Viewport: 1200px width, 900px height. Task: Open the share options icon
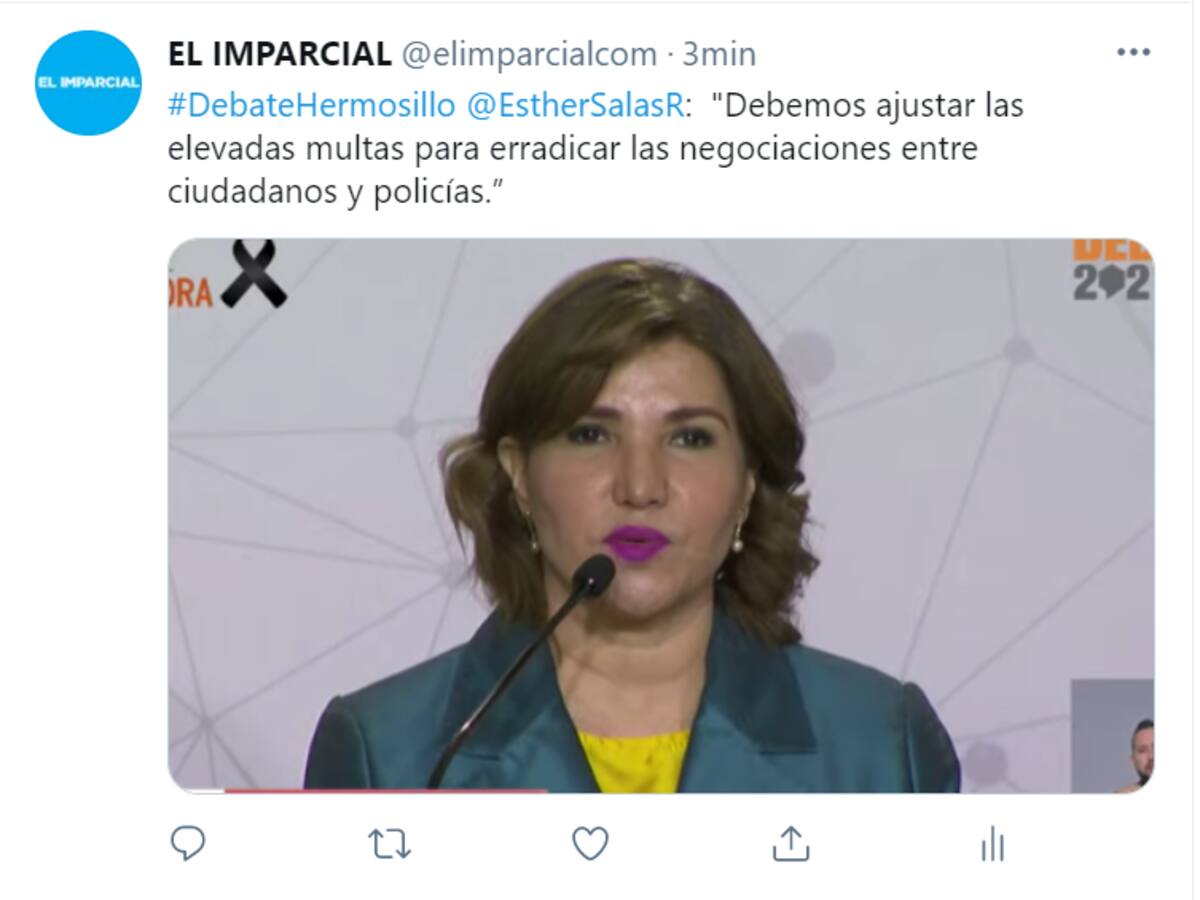(791, 845)
